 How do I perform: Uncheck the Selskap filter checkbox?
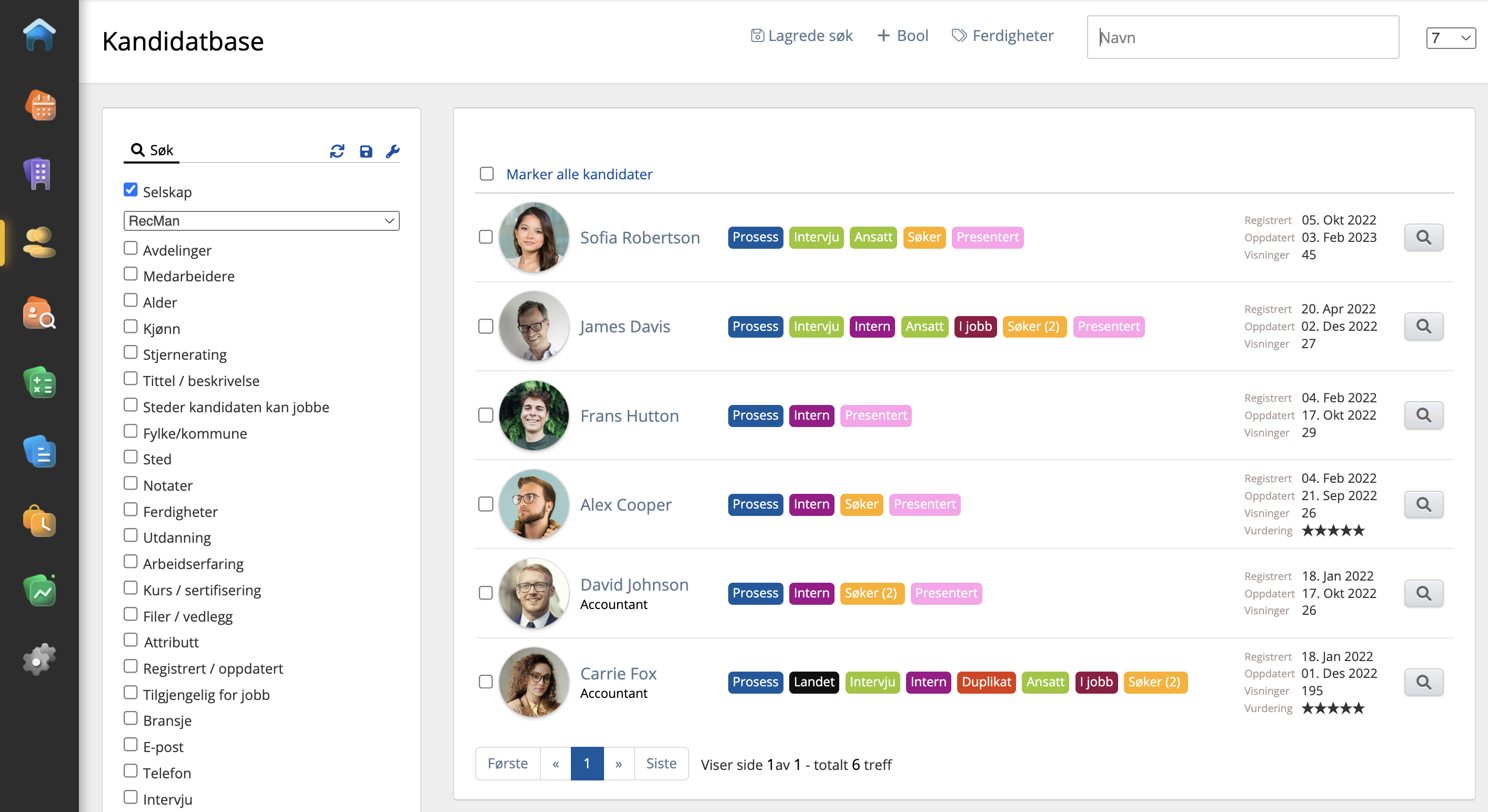click(x=130, y=190)
